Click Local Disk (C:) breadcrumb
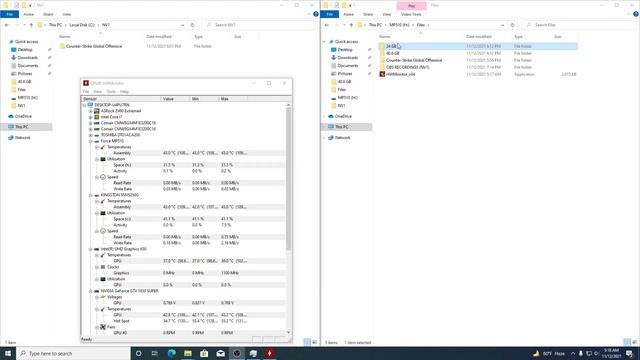 [82, 25]
